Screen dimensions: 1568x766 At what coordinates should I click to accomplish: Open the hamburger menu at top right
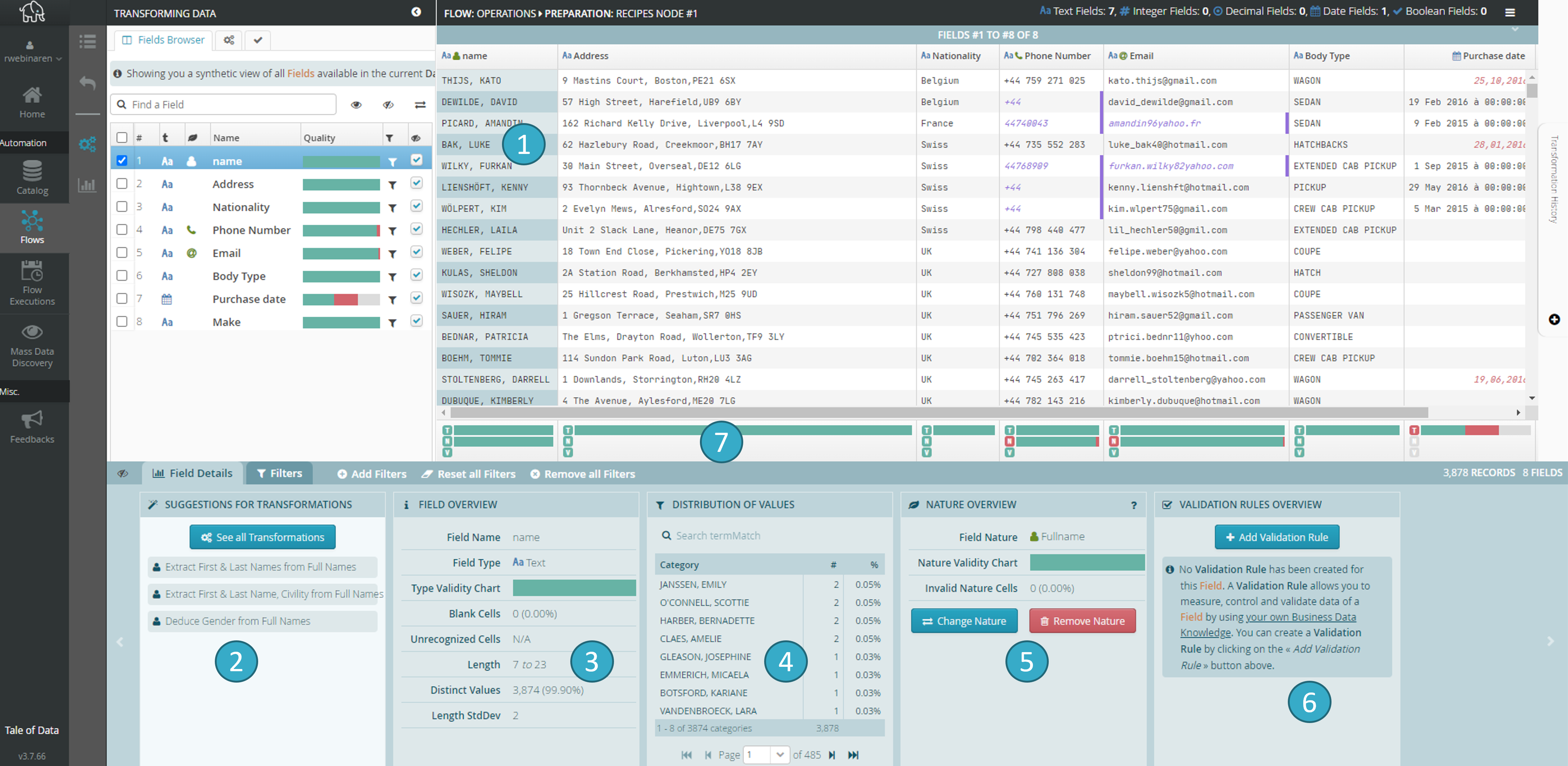1510,12
